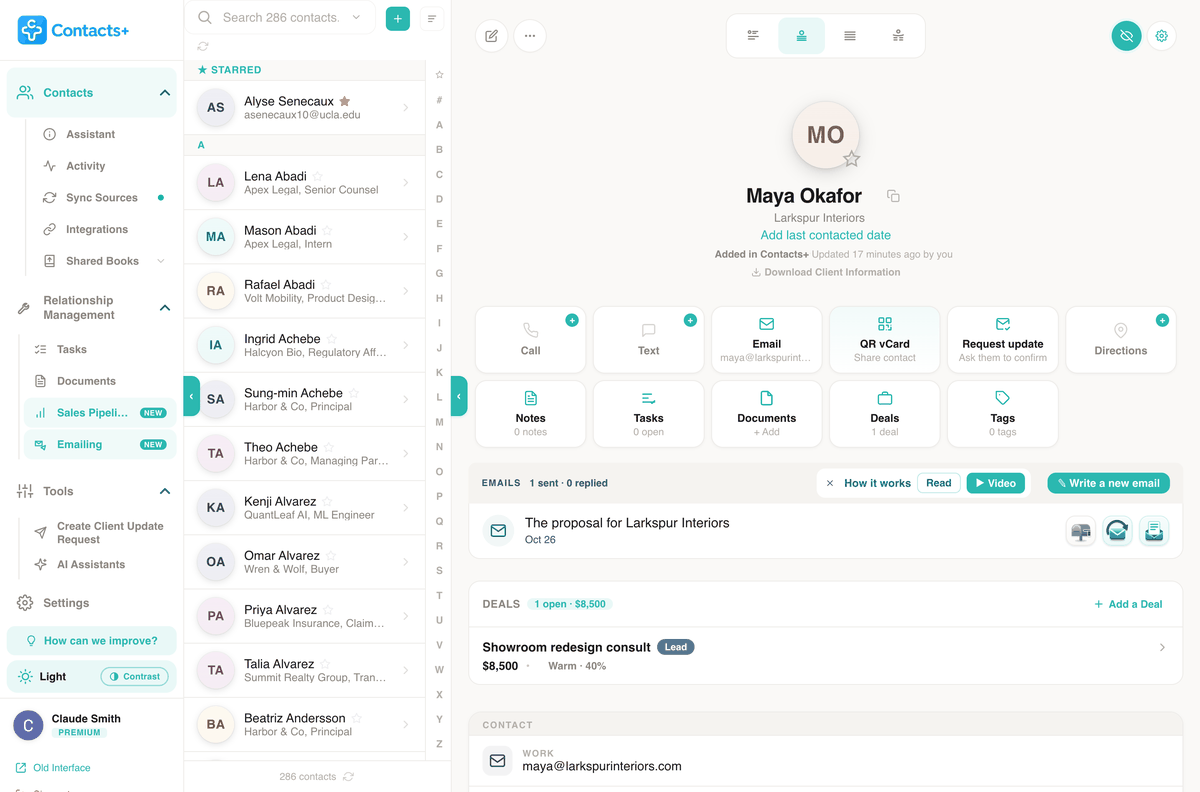The width and height of the screenshot is (1200, 792).
Task: Star Lena Abadi in the contact list
Action: (318, 176)
